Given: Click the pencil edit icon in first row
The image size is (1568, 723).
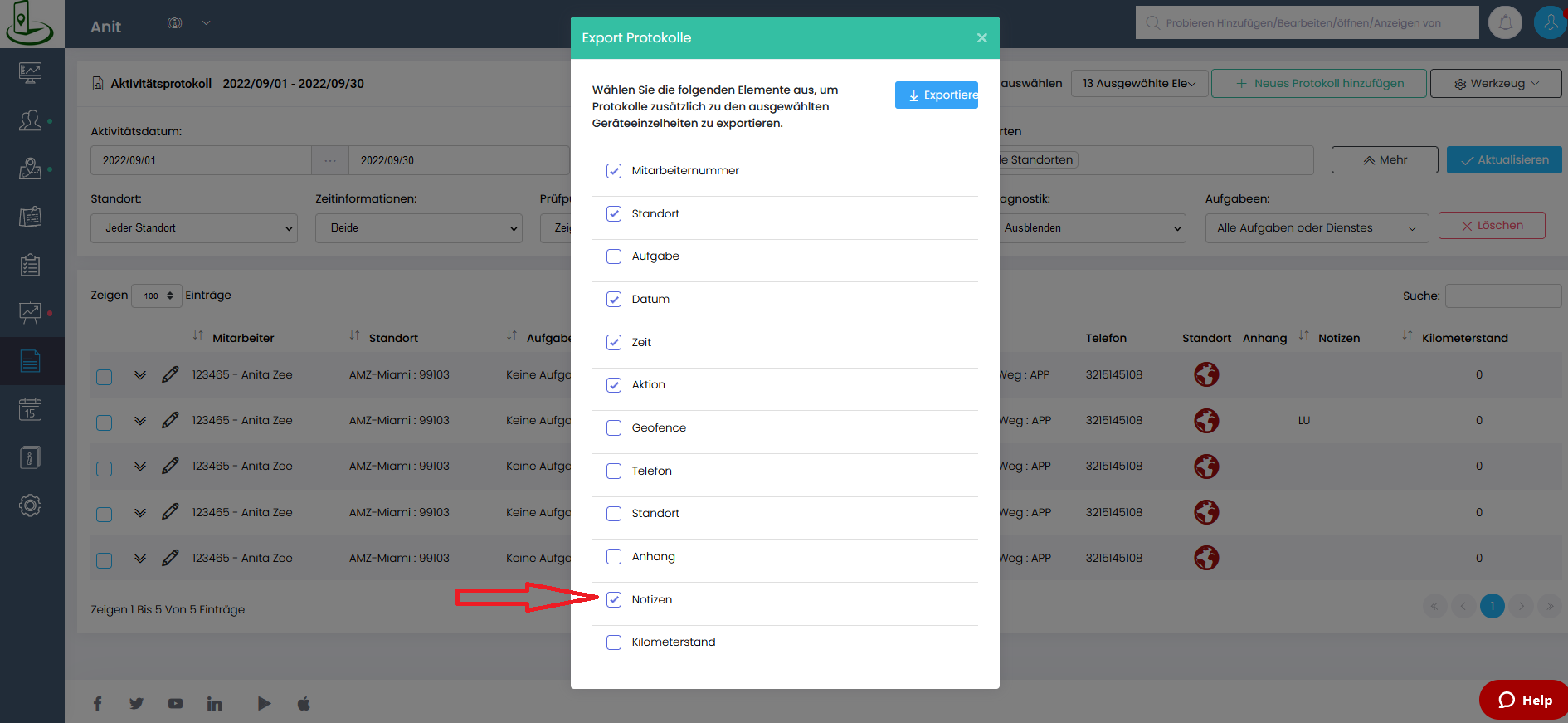Looking at the screenshot, I should 170,374.
